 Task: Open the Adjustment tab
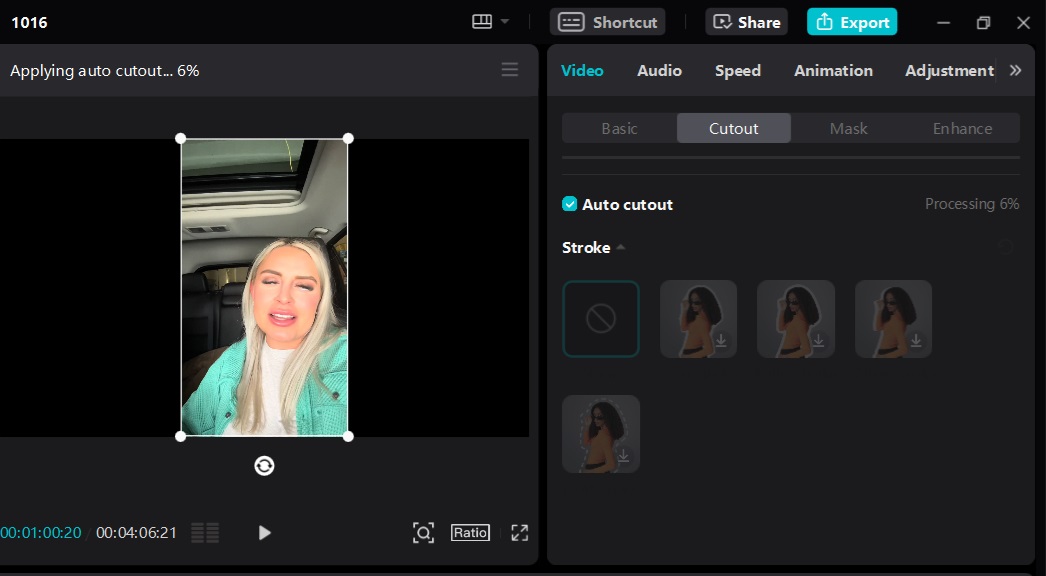[x=949, y=71]
